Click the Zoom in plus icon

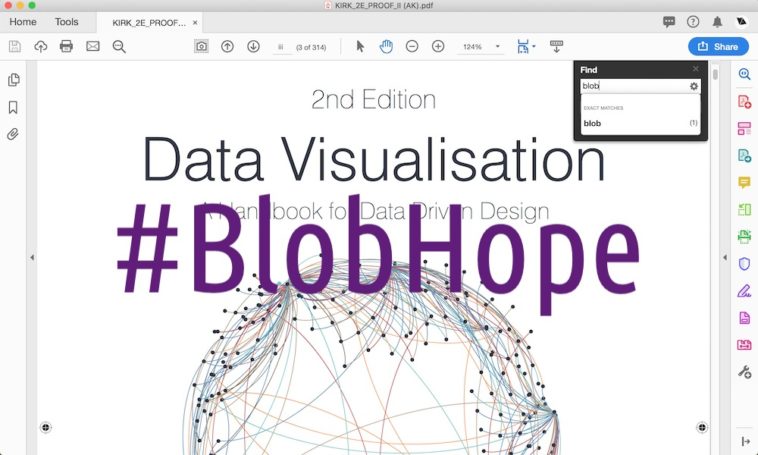coord(438,46)
